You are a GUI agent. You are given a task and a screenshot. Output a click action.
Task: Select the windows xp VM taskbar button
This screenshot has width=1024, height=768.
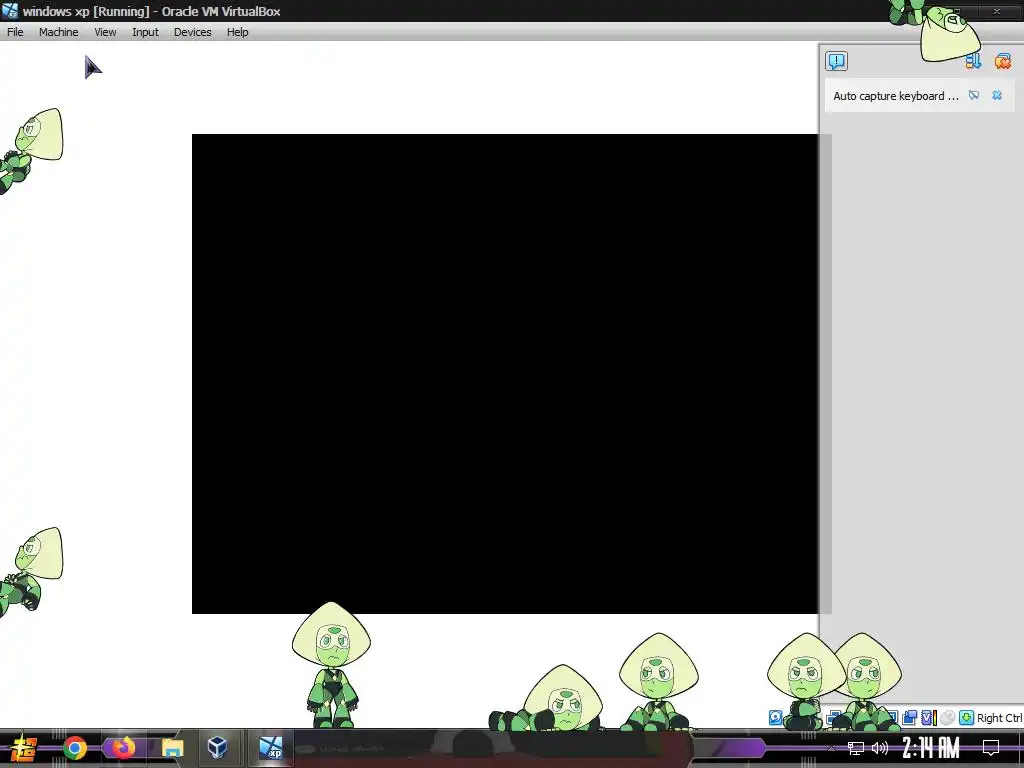(x=270, y=747)
